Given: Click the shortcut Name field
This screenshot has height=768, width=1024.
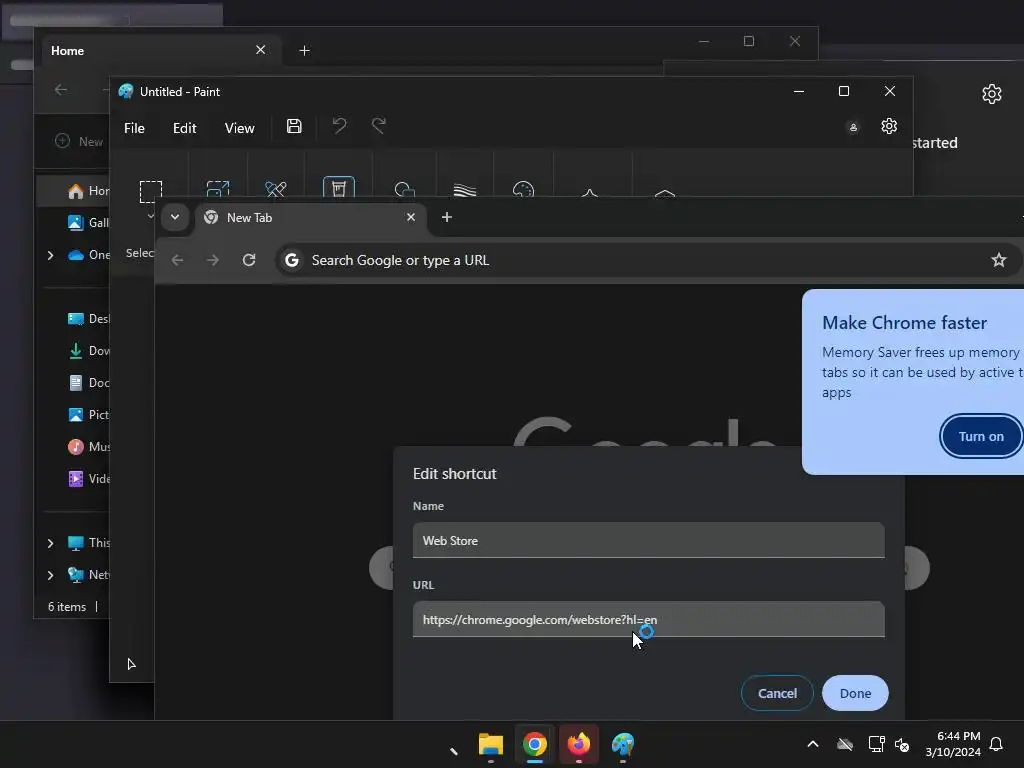Looking at the screenshot, I should point(648,540).
